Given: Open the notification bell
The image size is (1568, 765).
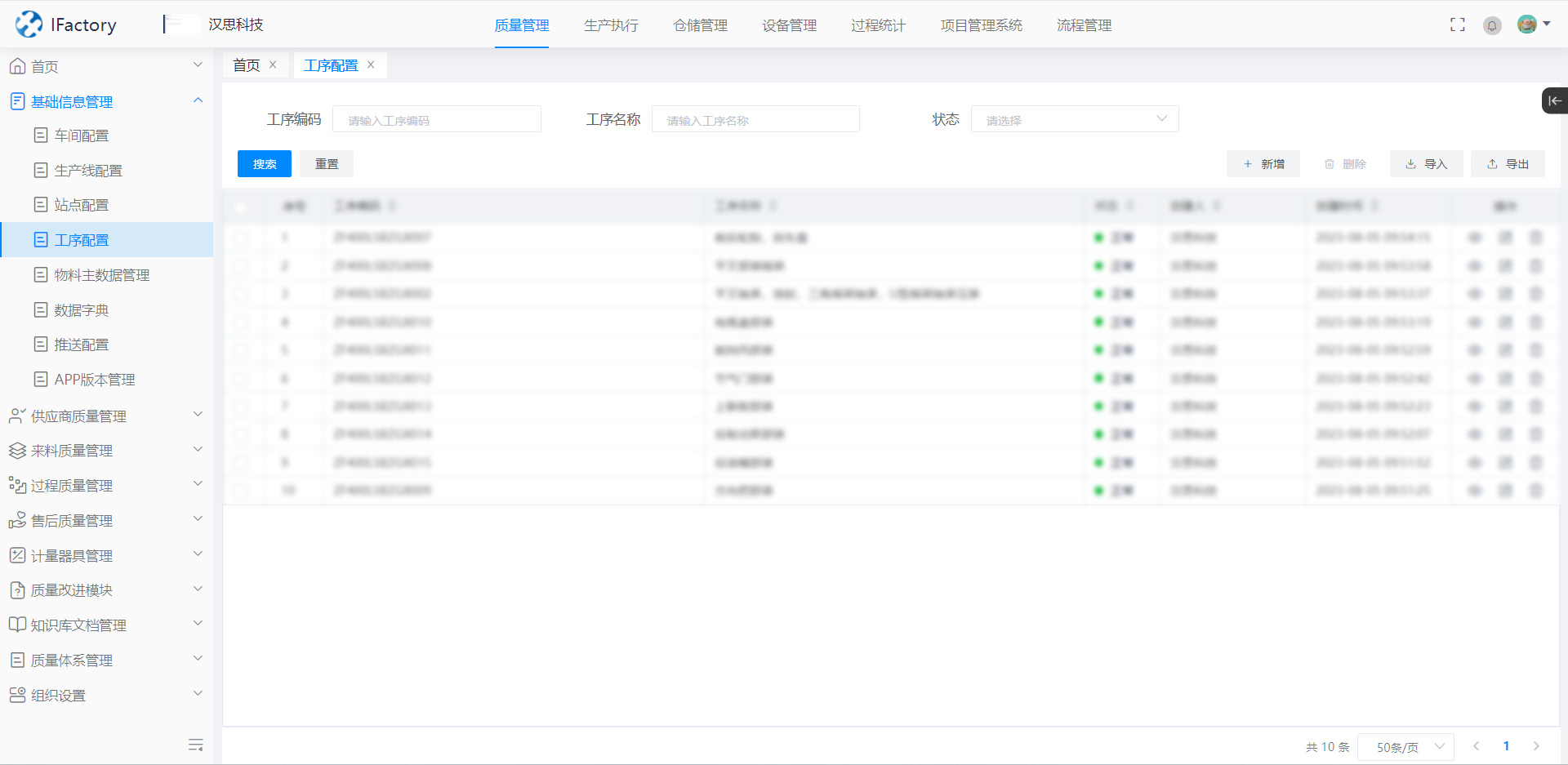Looking at the screenshot, I should (x=1492, y=26).
